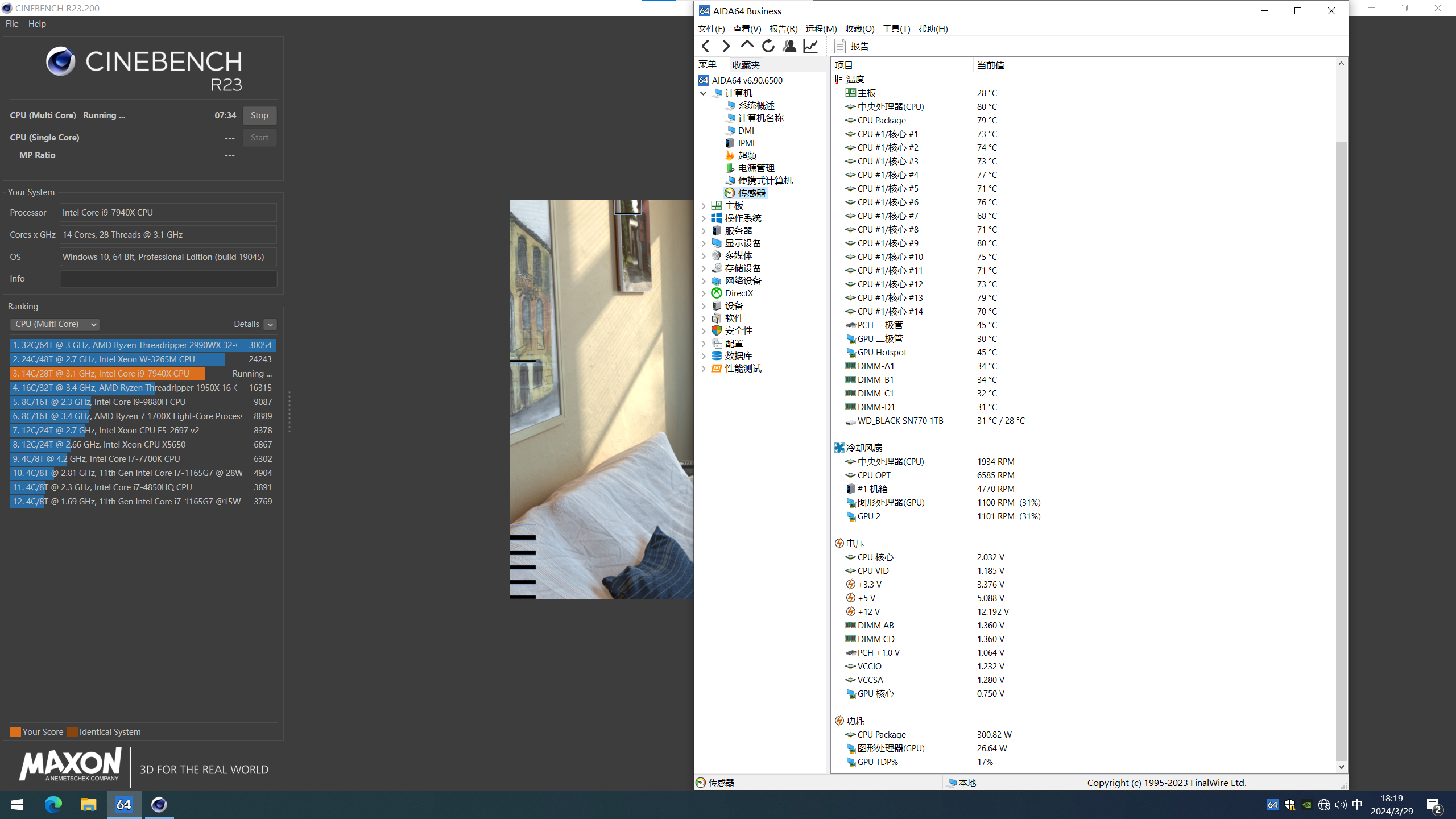Click the AIDA64 Forward navigation arrow
This screenshot has width=1456, height=819.
[726, 46]
